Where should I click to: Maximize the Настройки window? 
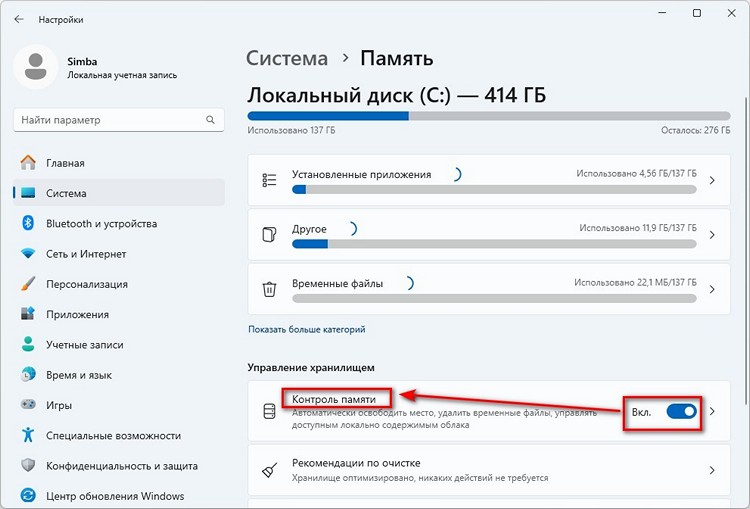tap(697, 13)
